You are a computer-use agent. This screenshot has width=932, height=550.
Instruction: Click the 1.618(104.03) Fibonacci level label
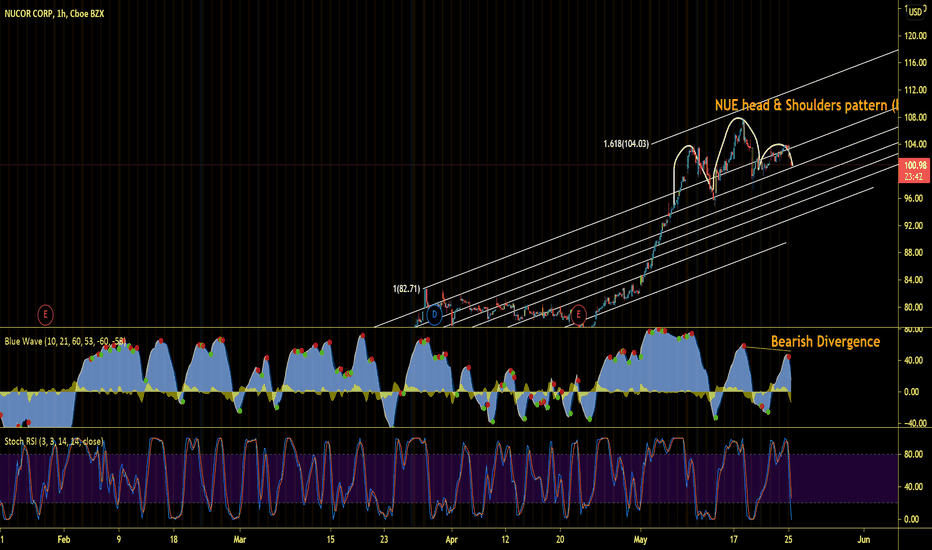[626, 144]
